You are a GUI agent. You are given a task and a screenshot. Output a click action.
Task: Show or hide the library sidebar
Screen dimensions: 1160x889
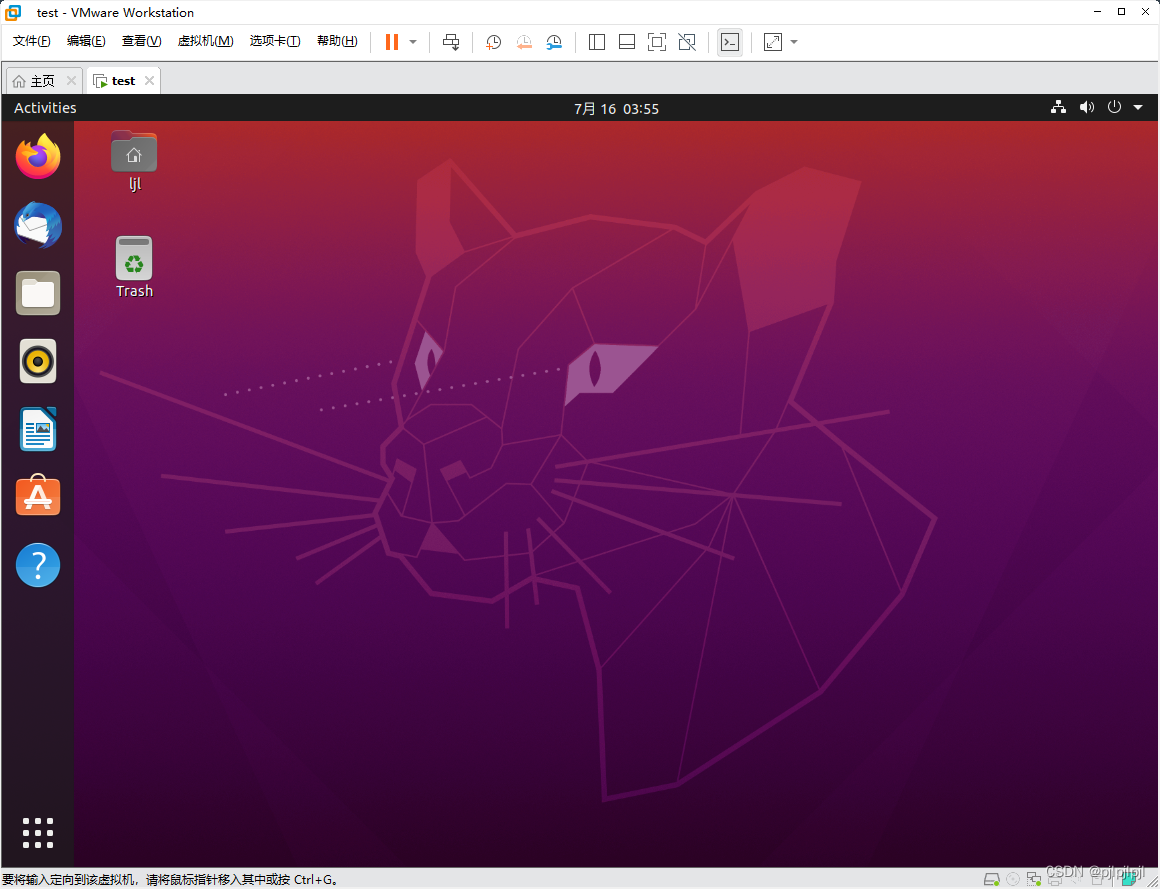[x=597, y=42]
